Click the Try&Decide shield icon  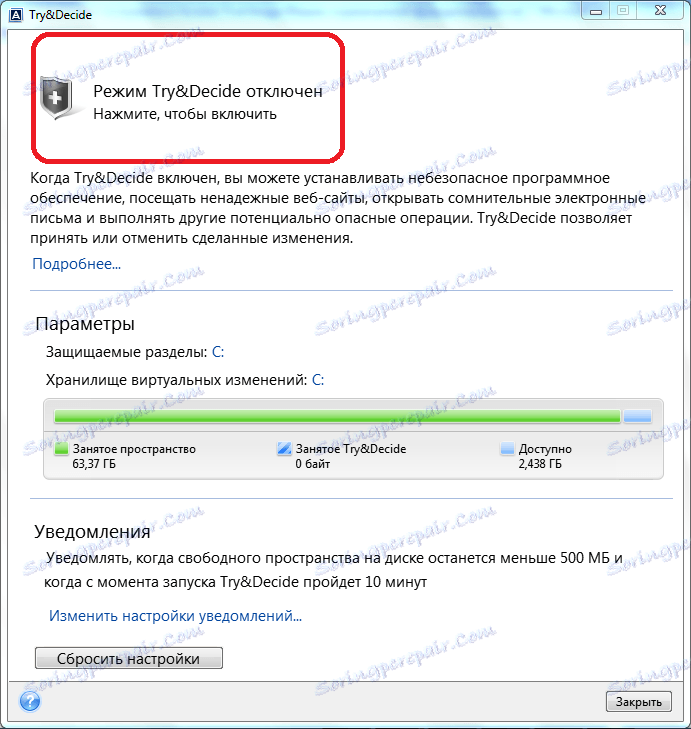coord(56,98)
